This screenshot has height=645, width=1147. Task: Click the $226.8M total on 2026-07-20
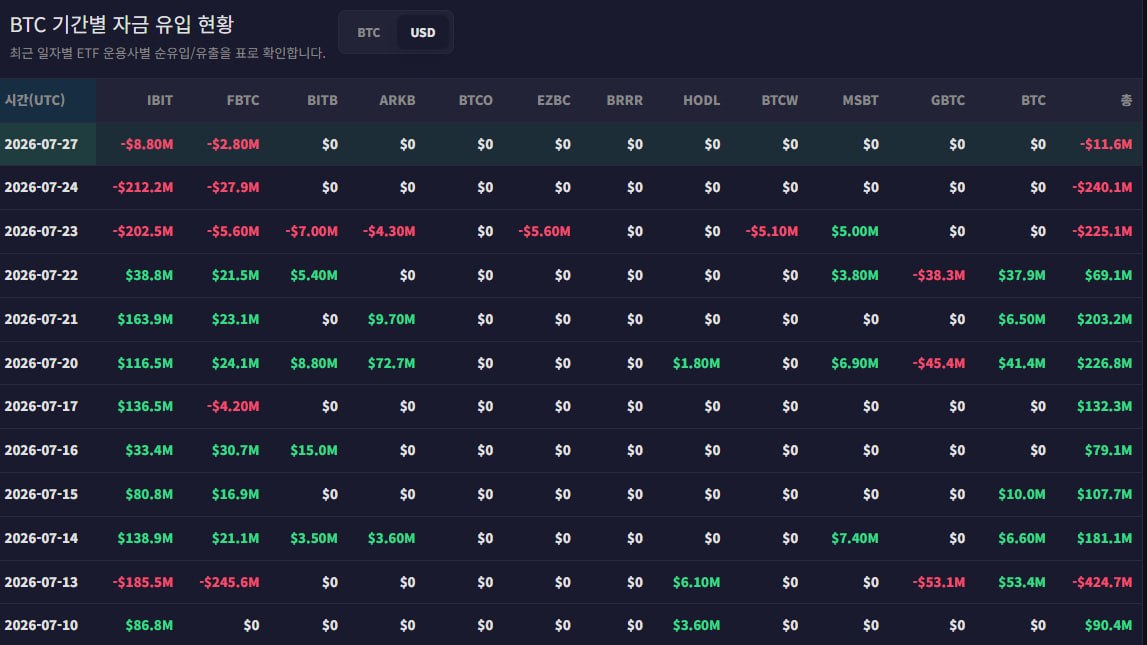pos(1104,363)
